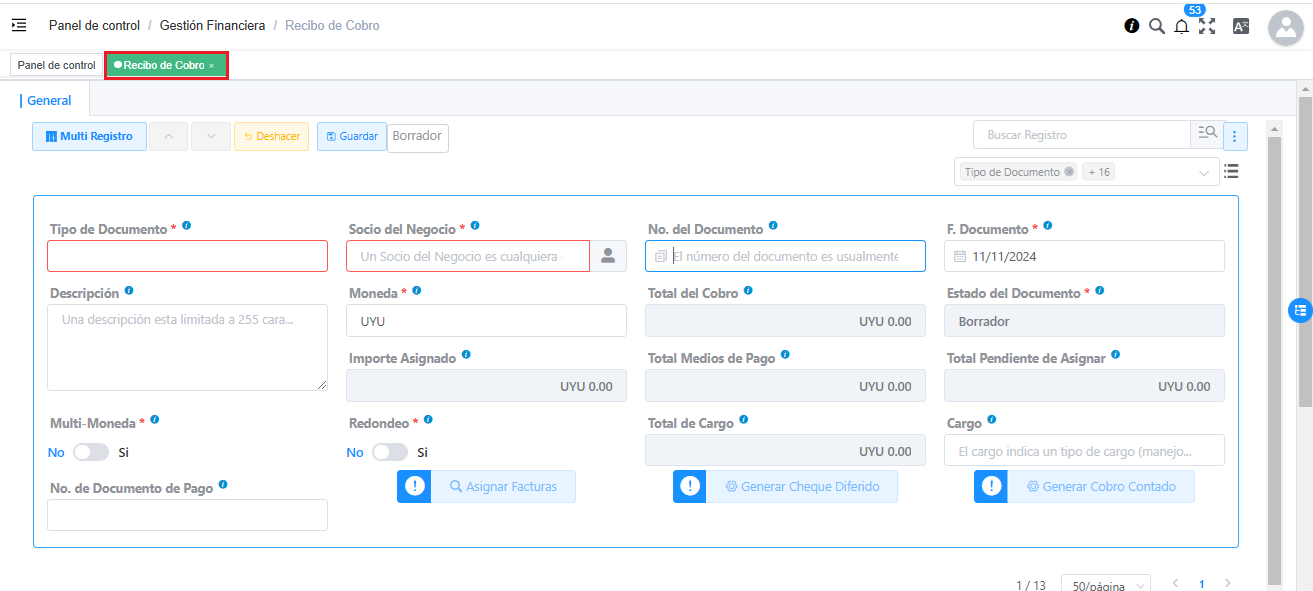Select the General tab

(49, 100)
